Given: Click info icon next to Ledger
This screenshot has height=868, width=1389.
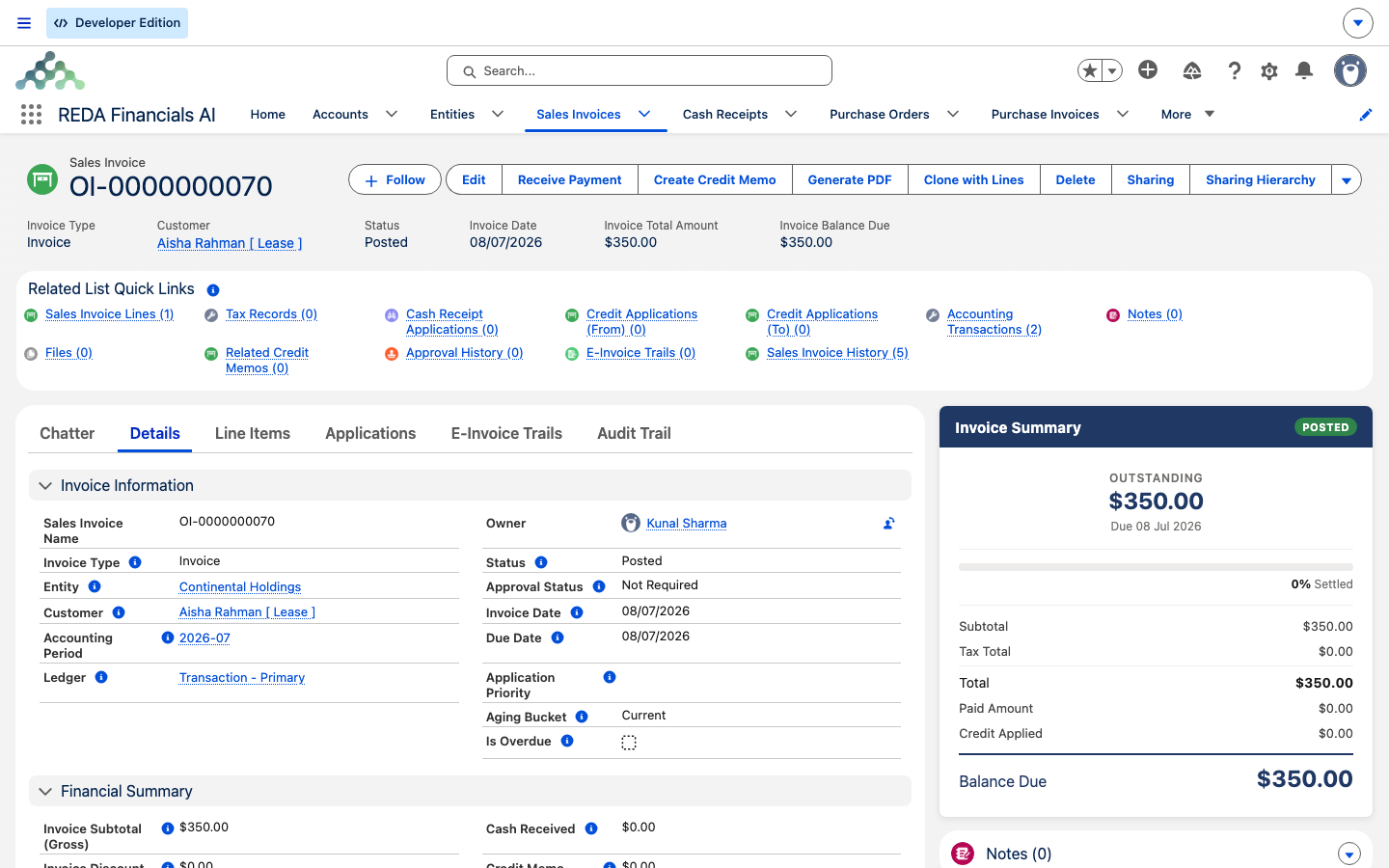Looking at the screenshot, I should click(101, 678).
